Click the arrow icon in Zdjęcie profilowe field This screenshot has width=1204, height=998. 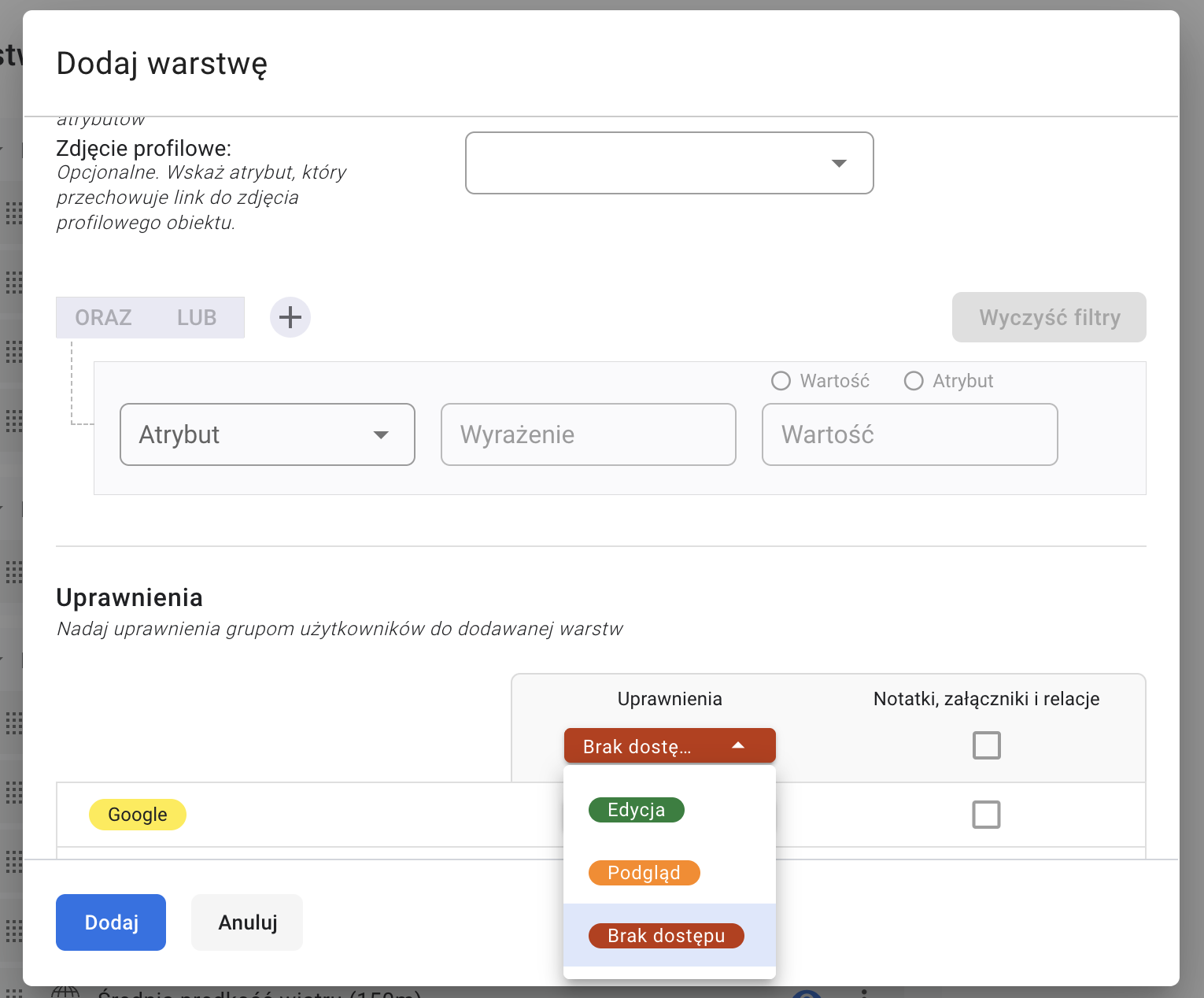click(x=839, y=163)
